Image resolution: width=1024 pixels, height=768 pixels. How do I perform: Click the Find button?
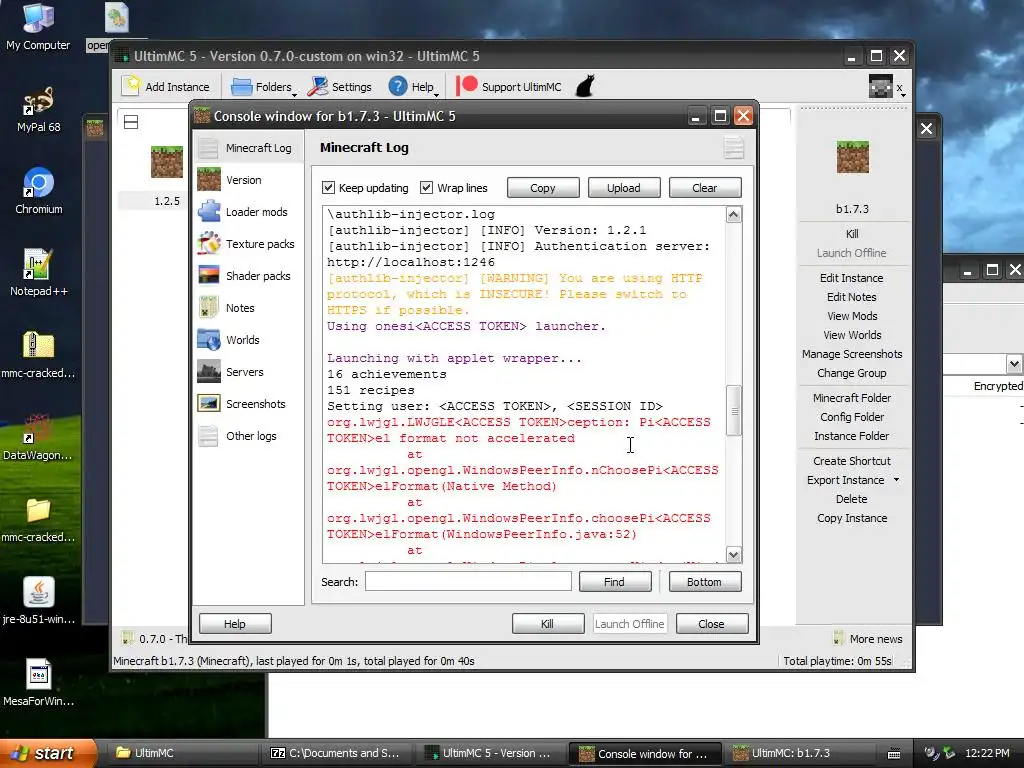click(x=615, y=581)
